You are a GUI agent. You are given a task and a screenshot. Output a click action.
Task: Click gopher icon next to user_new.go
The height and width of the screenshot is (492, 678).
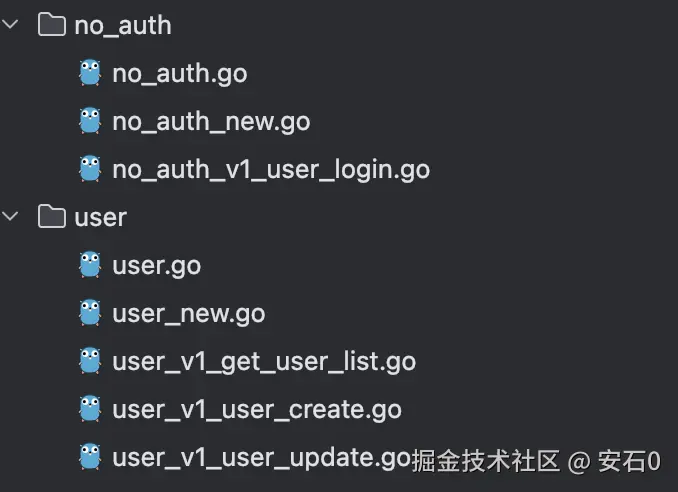point(90,313)
